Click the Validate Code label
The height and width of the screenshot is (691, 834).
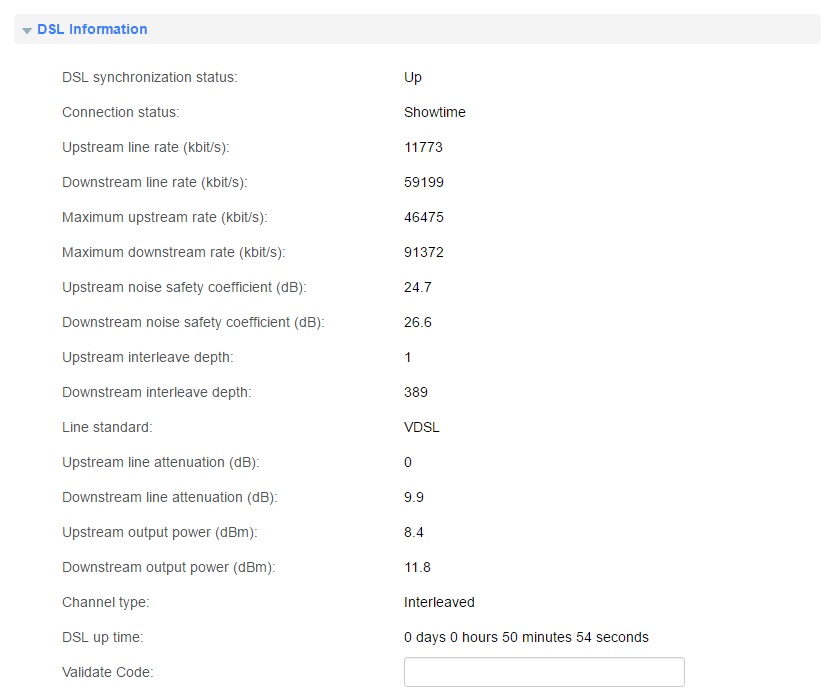click(107, 672)
